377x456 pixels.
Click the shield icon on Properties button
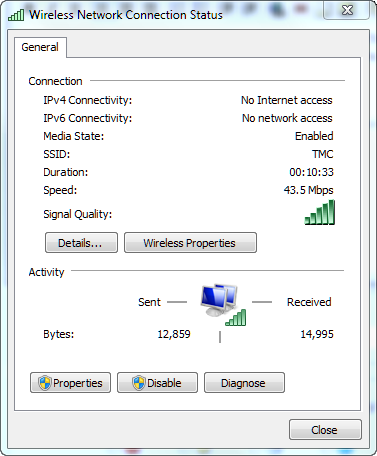pyautogui.click(x=45, y=383)
